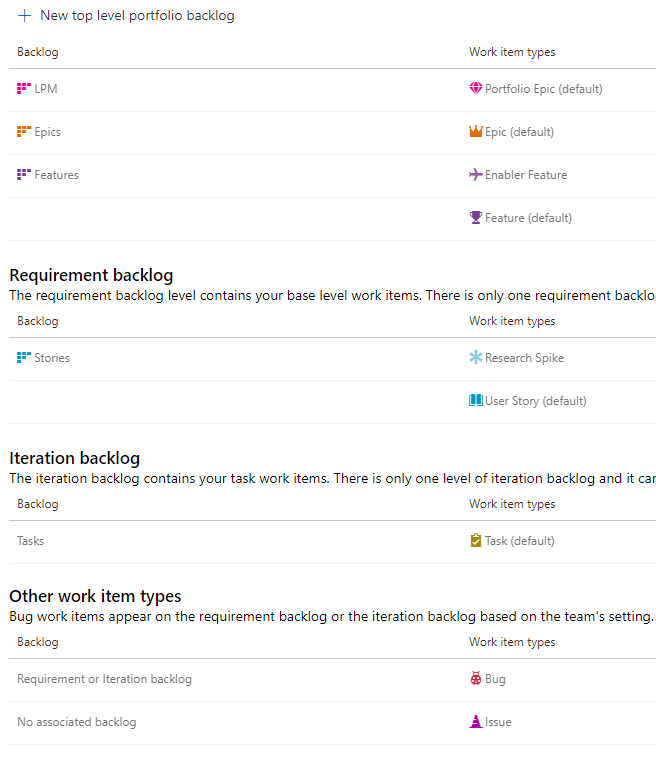The height and width of the screenshot is (761, 656).
Task: Select the Requirement or Iteration backlog row
Action: pos(332,679)
